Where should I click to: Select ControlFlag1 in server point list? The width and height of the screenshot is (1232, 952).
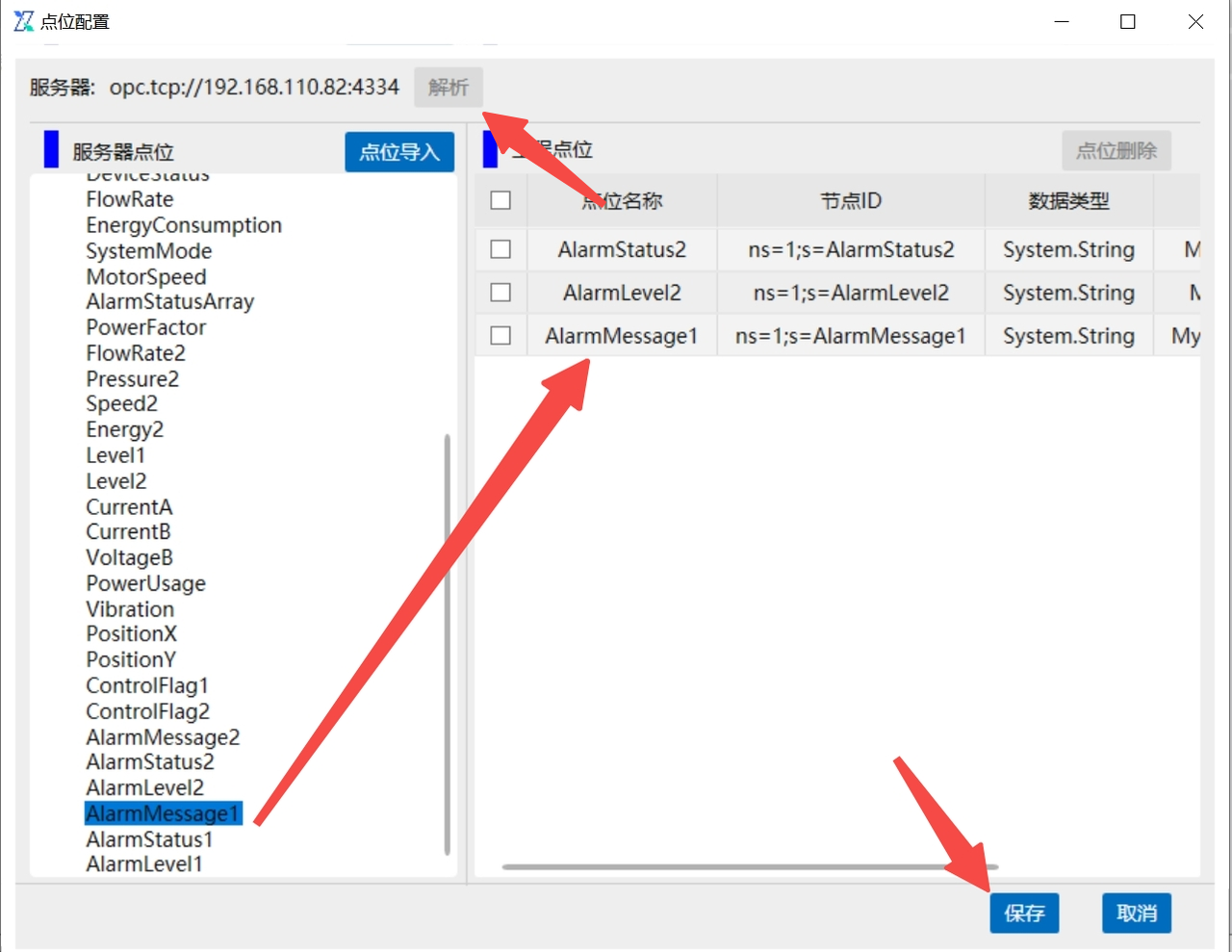(147, 686)
